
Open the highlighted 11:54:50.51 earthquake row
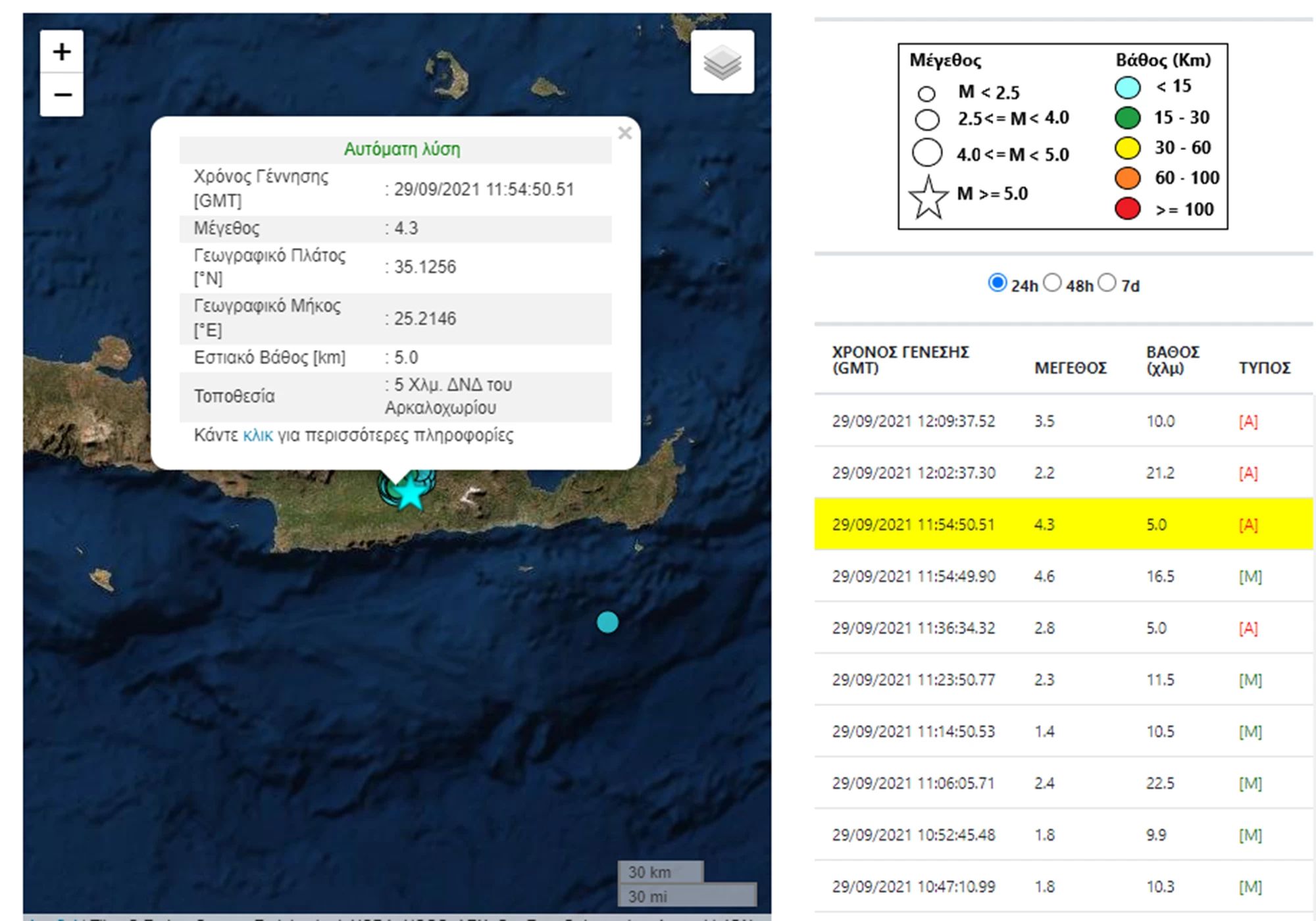1063,524
